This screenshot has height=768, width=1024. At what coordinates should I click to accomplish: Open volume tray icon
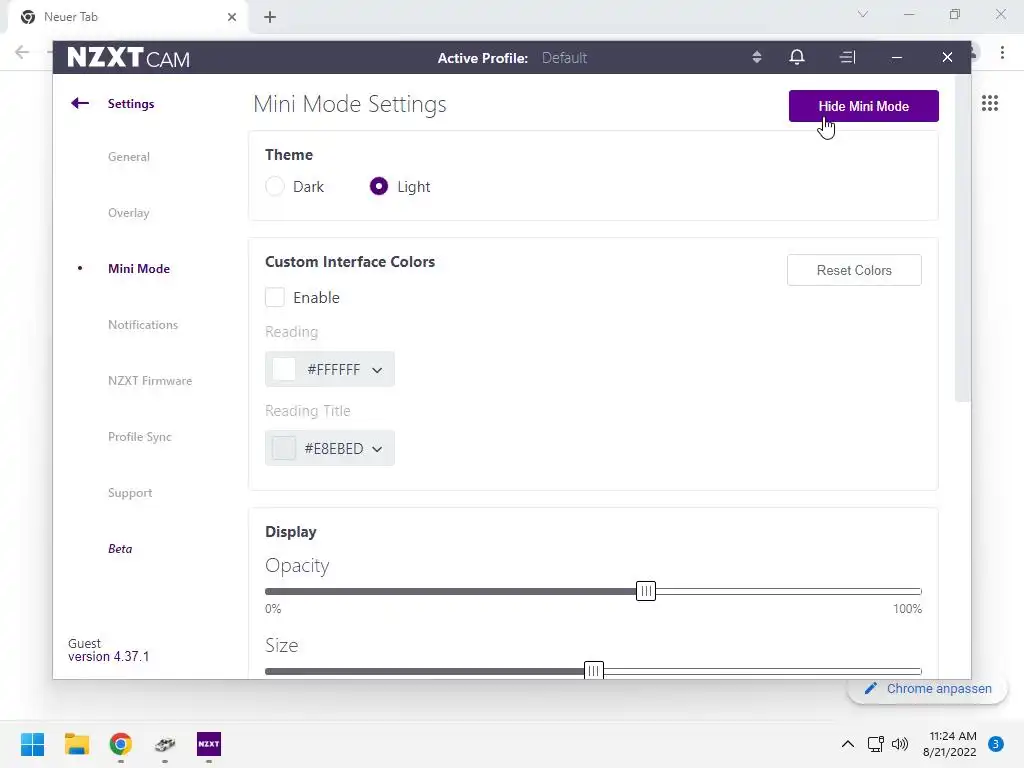900,744
